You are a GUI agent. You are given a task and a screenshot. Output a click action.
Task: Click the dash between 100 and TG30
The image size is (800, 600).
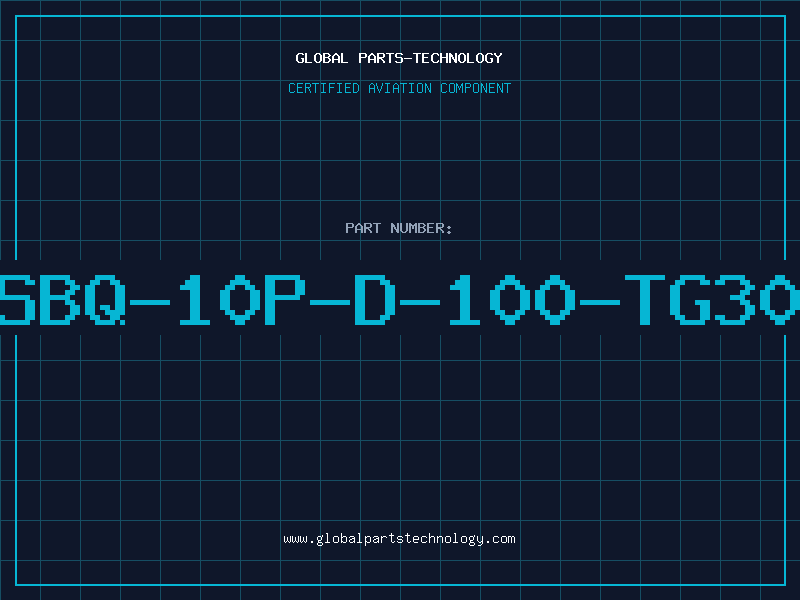coord(599,303)
